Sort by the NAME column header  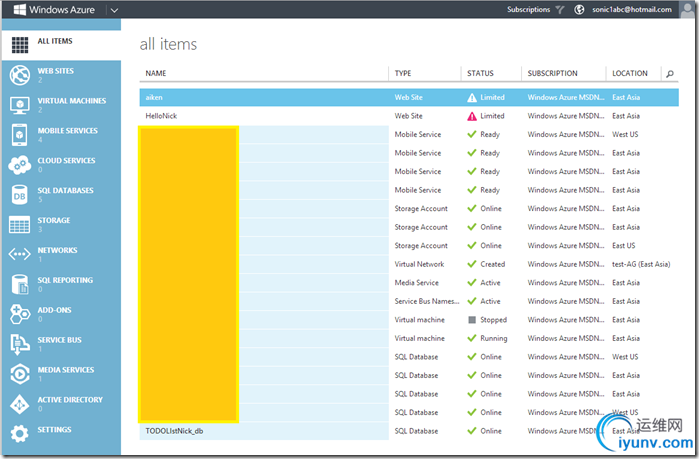156,74
